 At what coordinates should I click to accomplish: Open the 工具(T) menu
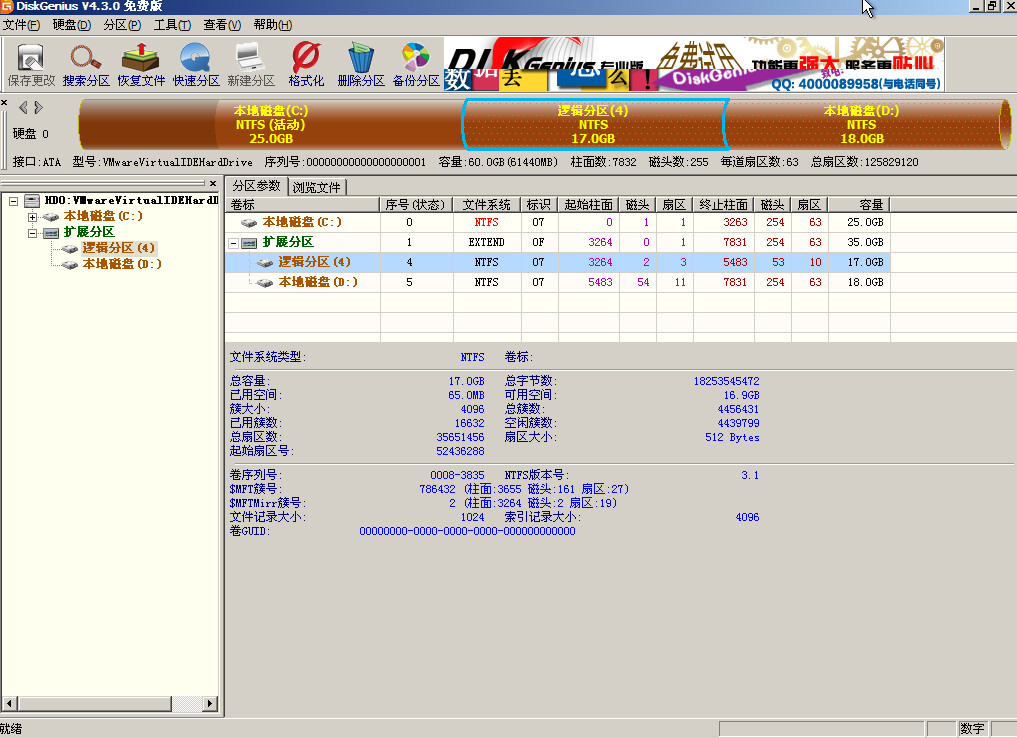tap(172, 25)
